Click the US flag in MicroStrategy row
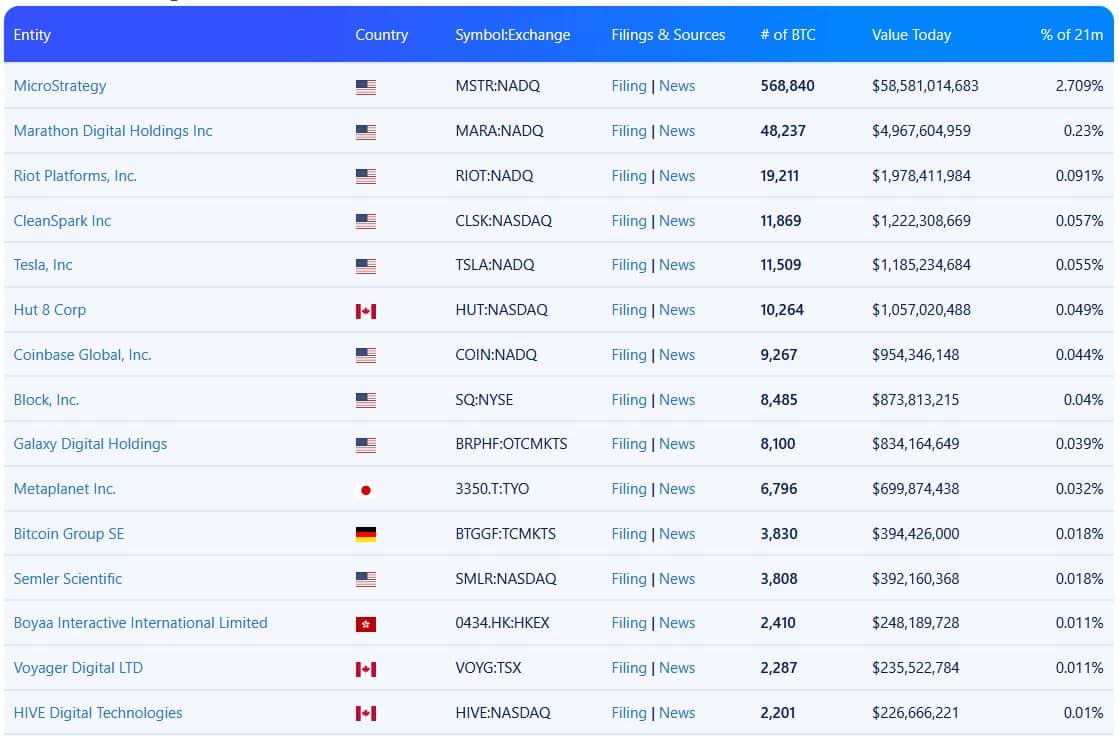 tap(366, 87)
